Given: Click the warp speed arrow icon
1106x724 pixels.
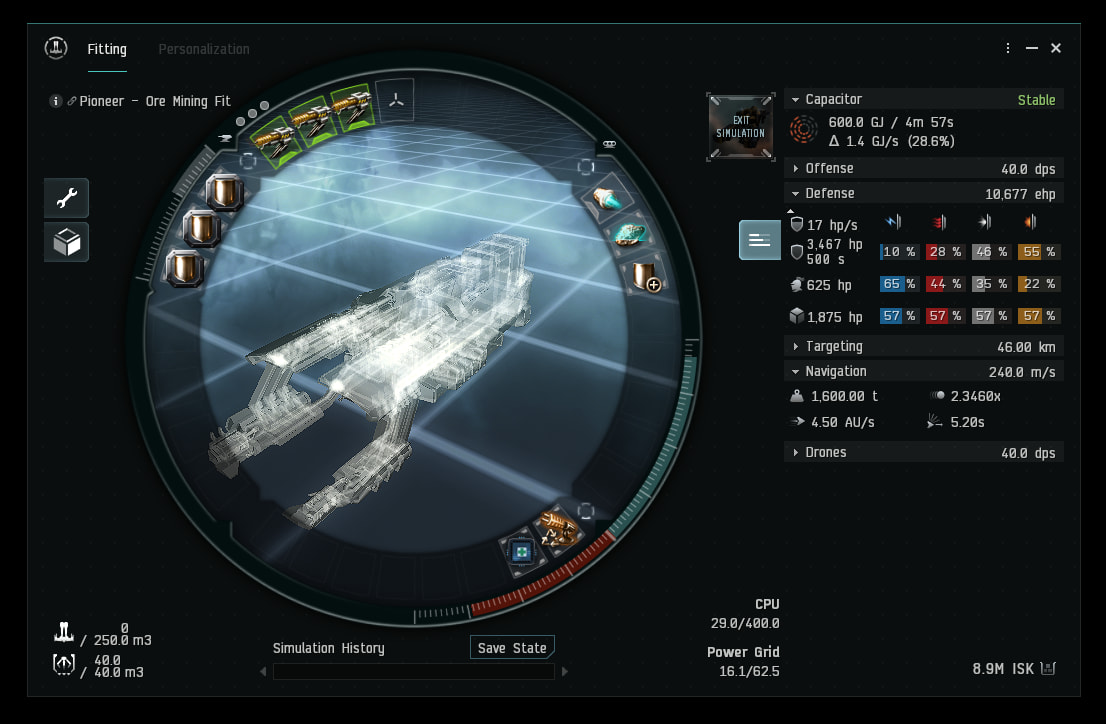Looking at the screenshot, I should click(x=797, y=421).
